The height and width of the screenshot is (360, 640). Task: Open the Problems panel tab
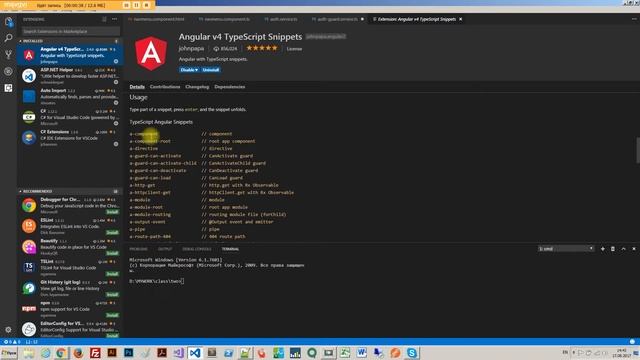coord(138,249)
